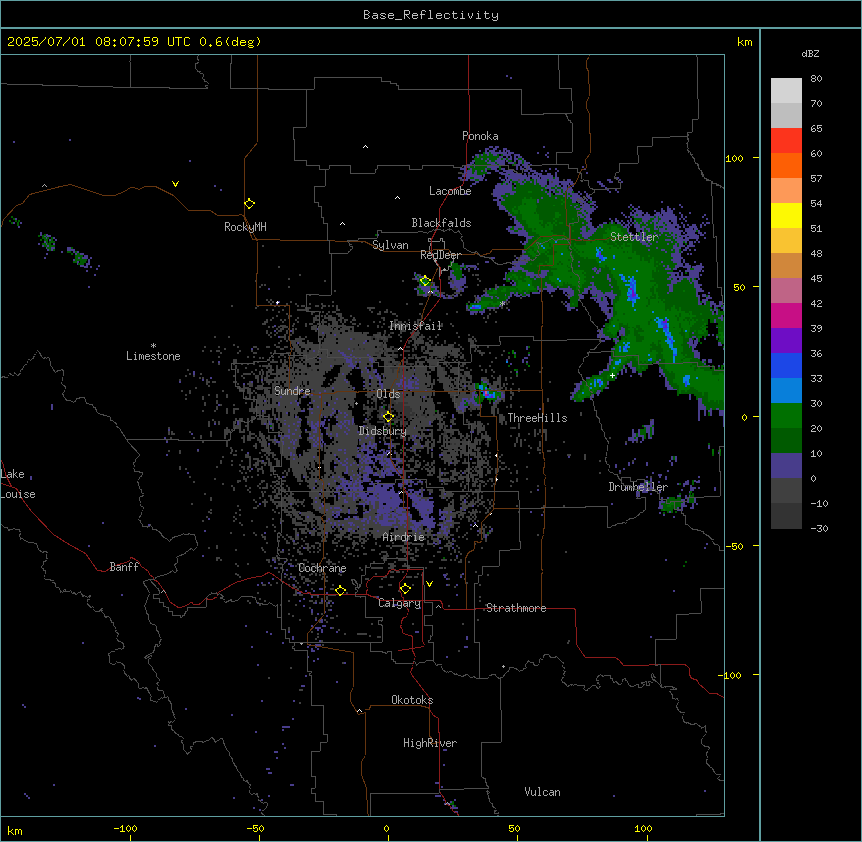This screenshot has height=842, width=862.
Task: Click the Strathmore city label
Action: [516, 608]
